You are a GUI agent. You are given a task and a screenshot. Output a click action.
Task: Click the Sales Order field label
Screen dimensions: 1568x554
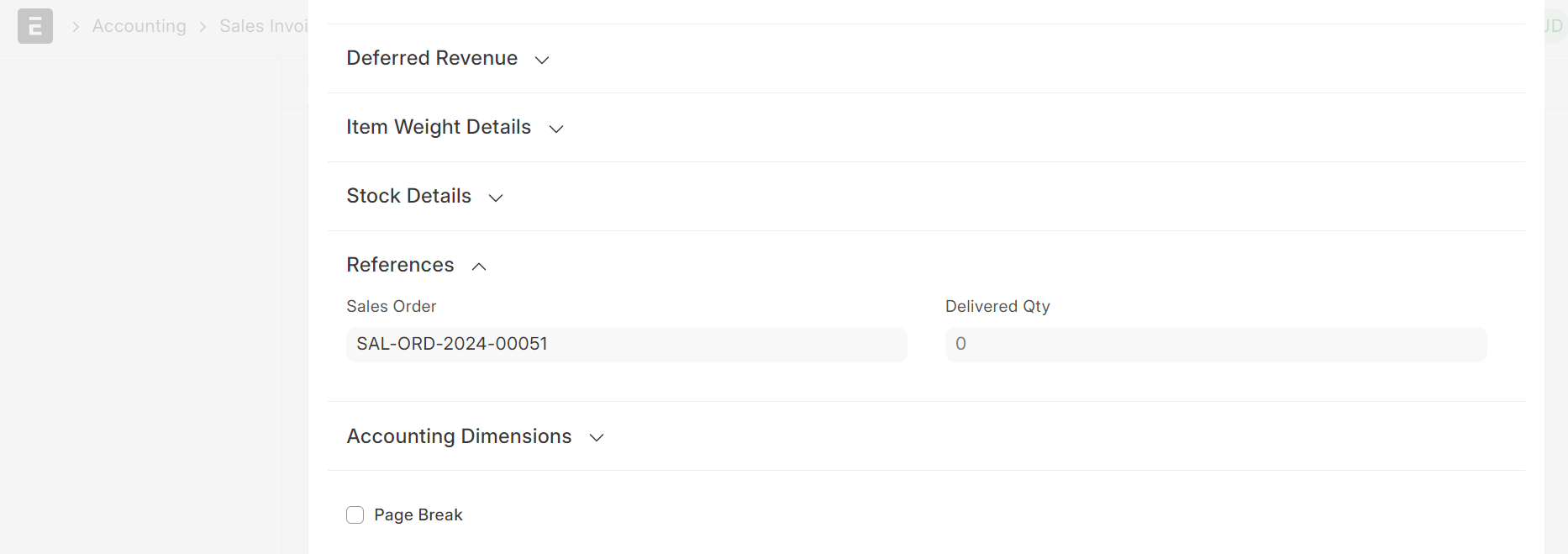click(x=392, y=307)
